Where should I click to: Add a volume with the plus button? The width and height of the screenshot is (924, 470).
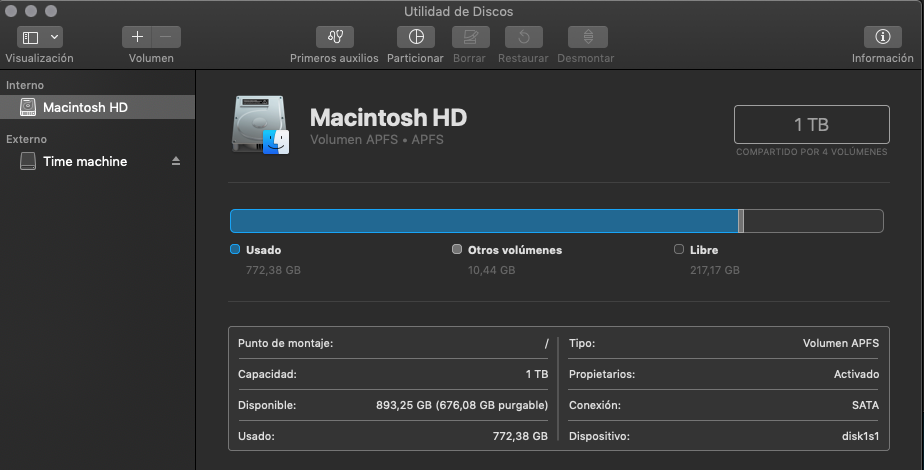click(137, 37)
